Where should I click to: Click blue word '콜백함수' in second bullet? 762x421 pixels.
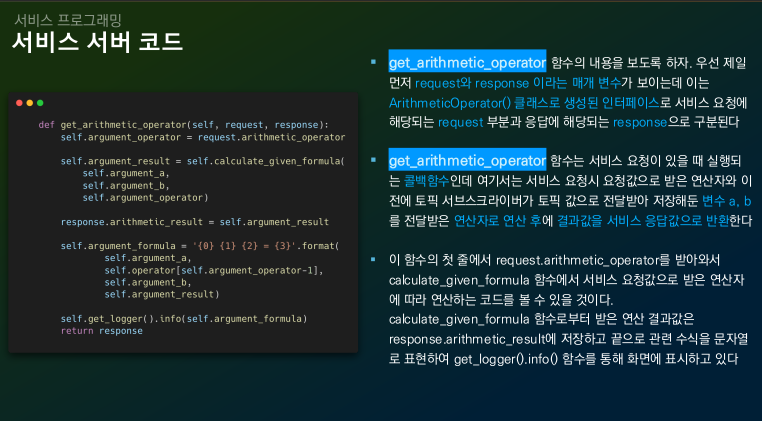[x=427, y=181]
